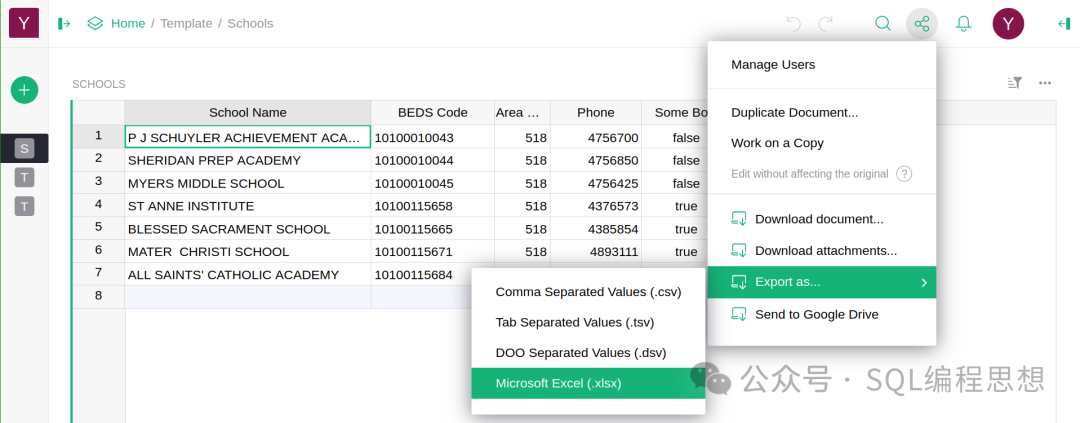Click Manage Users in share menu
The image size is (1080, 423).
tap(773, 65)
